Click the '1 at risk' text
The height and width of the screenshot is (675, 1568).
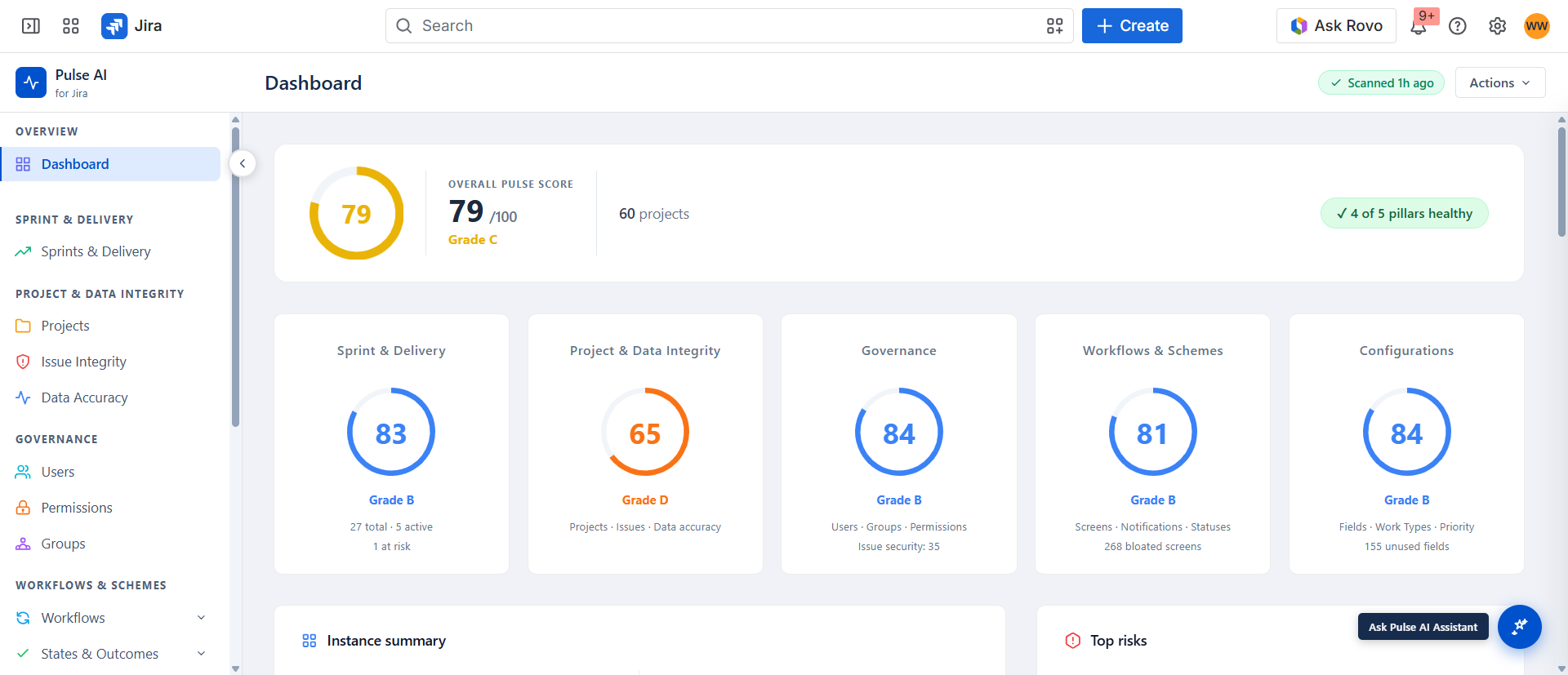(391, 547)
